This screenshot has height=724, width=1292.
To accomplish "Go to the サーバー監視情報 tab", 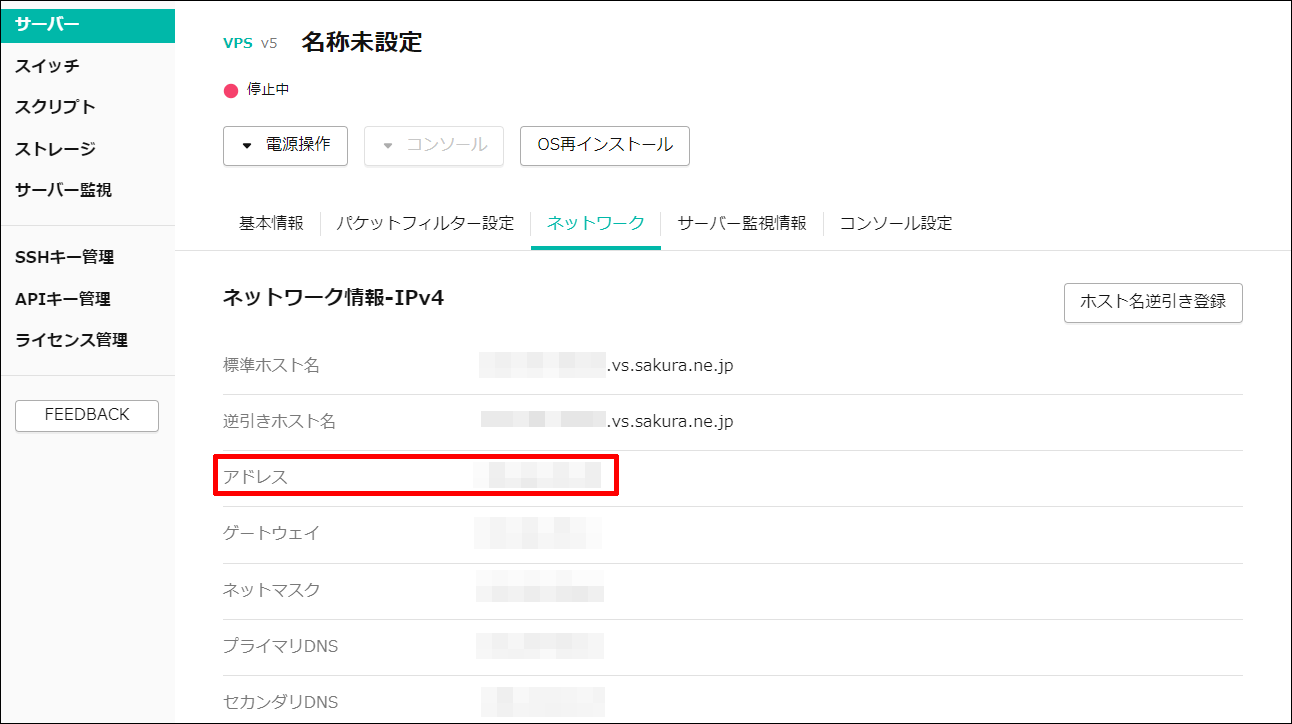I will 741,223.
